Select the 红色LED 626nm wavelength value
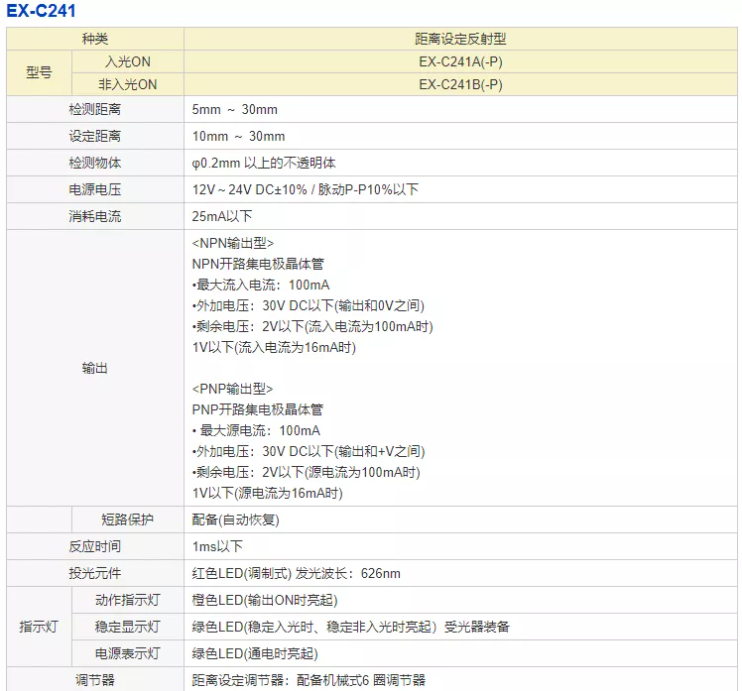 pyautogui.click(x=296, y=574)
